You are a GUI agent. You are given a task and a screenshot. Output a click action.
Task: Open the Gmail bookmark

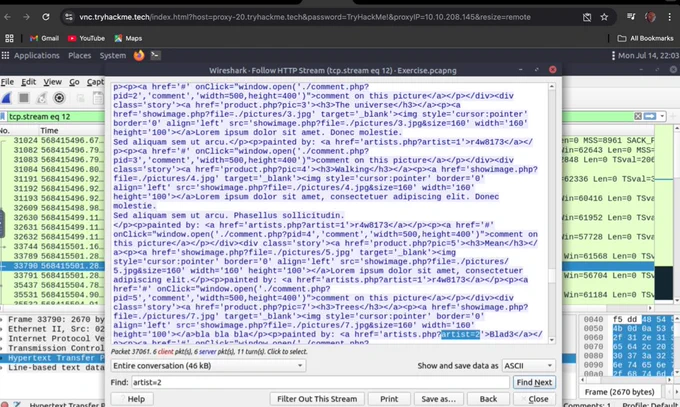[44, 38]
